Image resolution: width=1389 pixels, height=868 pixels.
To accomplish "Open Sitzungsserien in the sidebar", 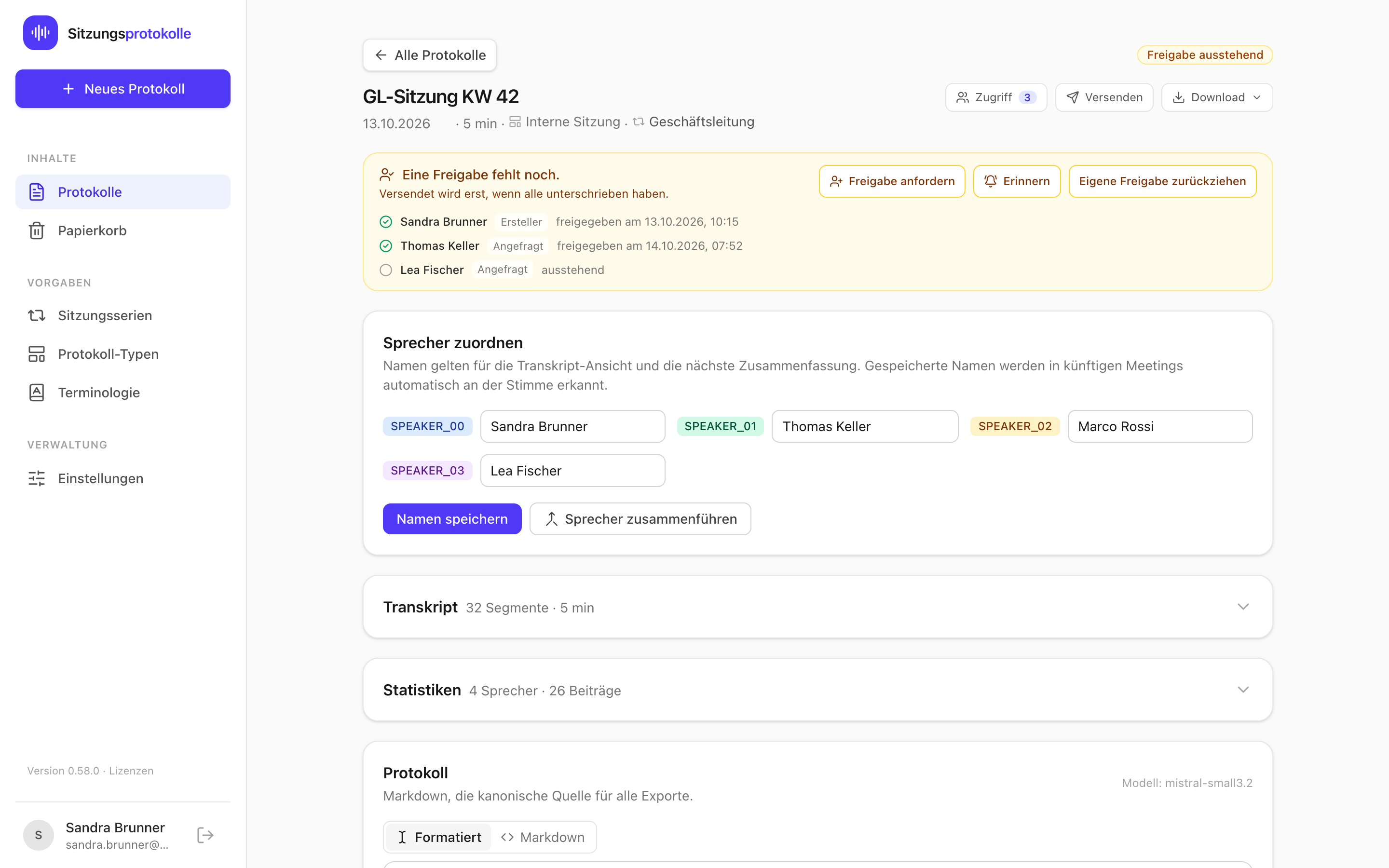I will pyautogui.click(x=123, y=315).
